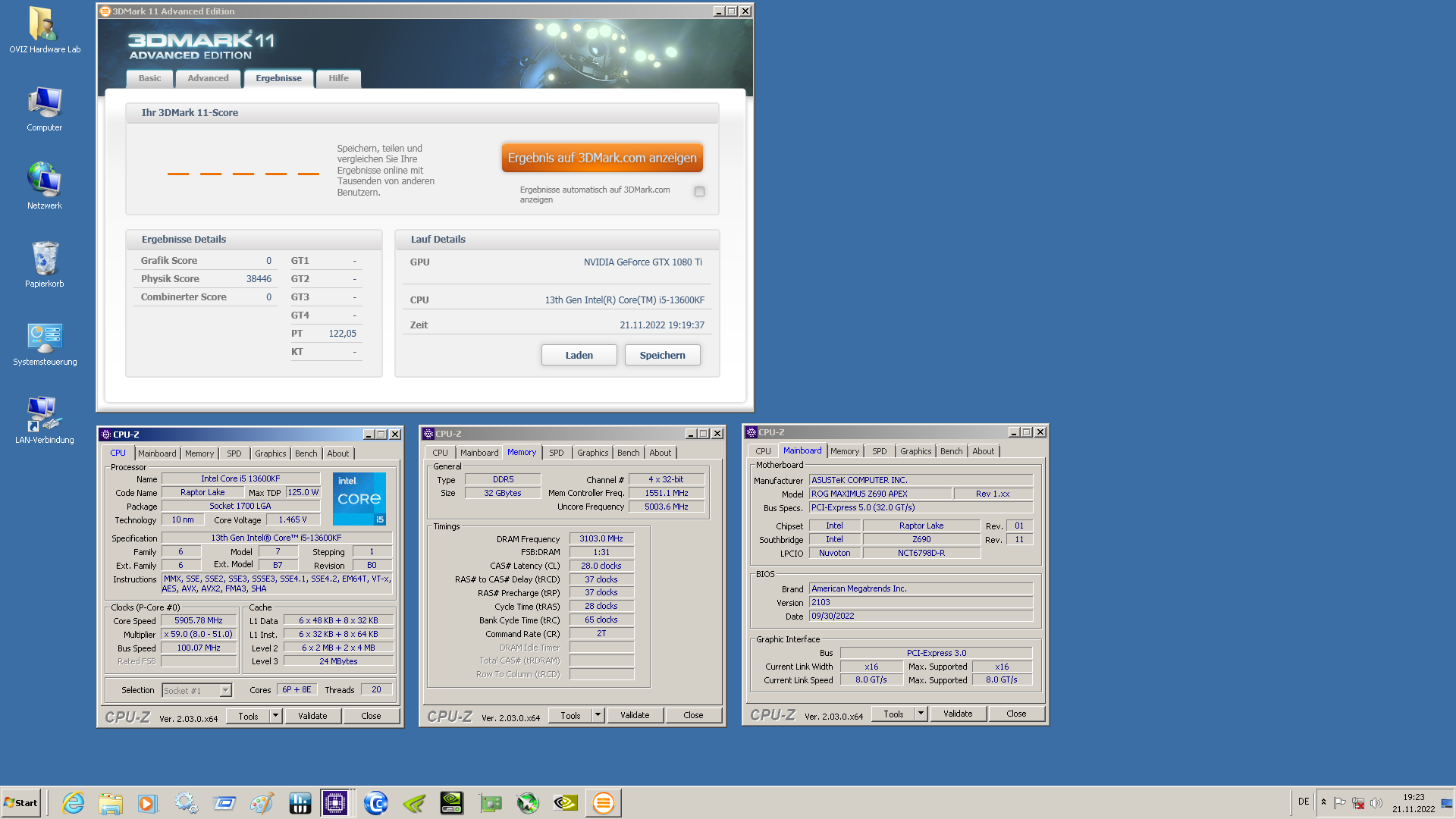
Task: Open the Netzwerk desktop icon
Action: [44, 186]
